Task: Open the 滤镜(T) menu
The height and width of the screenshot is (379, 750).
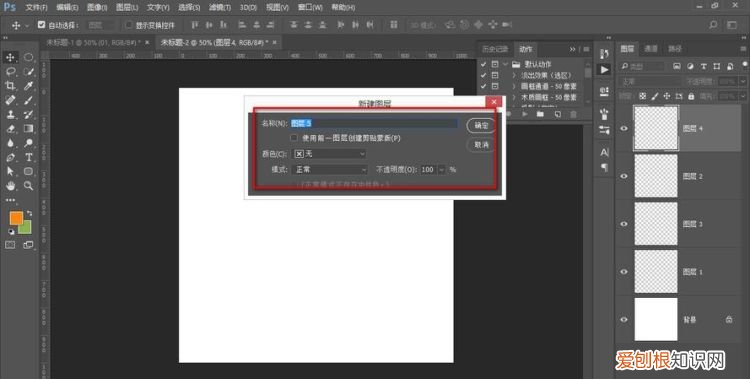Action: [x=220, y=8]
